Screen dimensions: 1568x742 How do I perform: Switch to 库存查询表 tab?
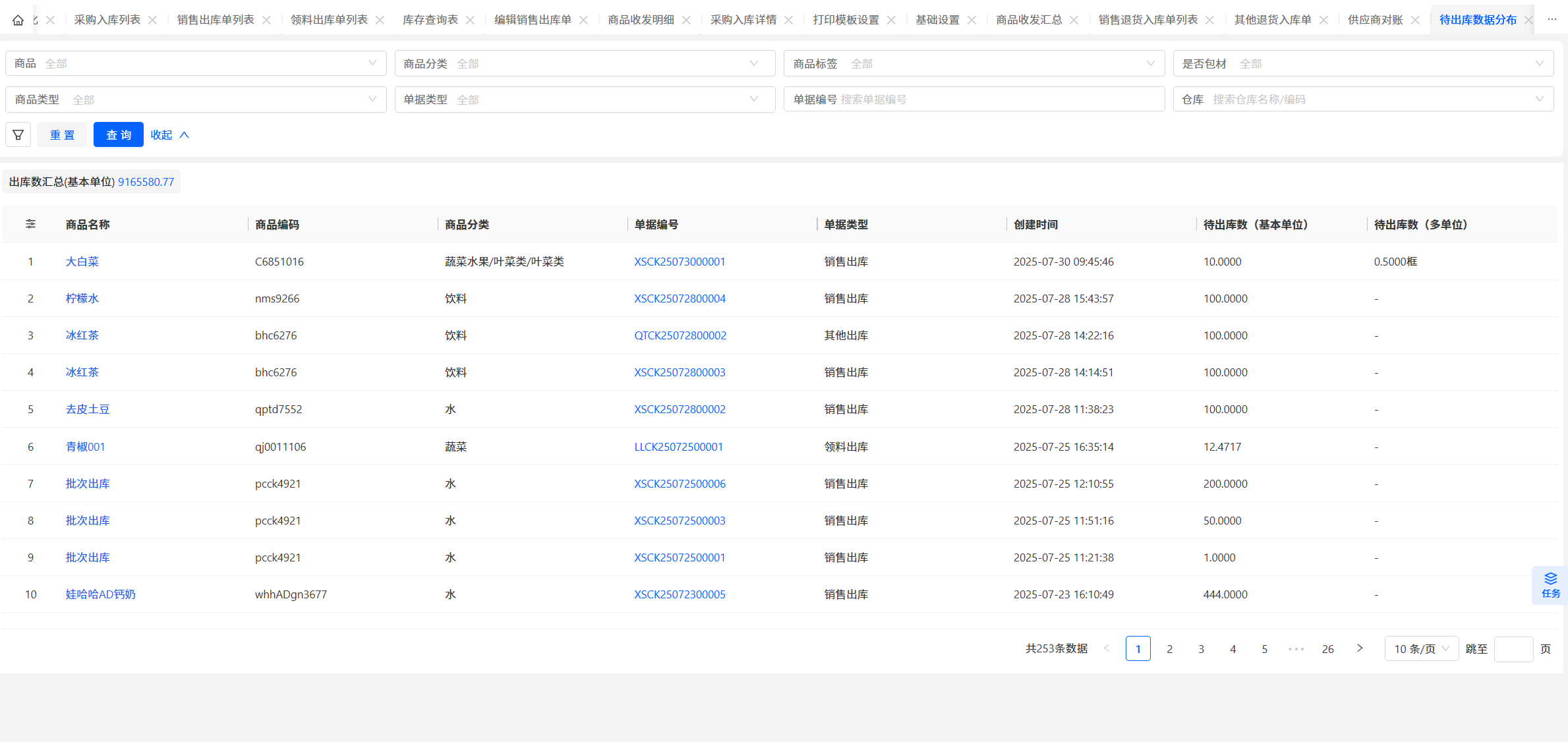[430, 20]
